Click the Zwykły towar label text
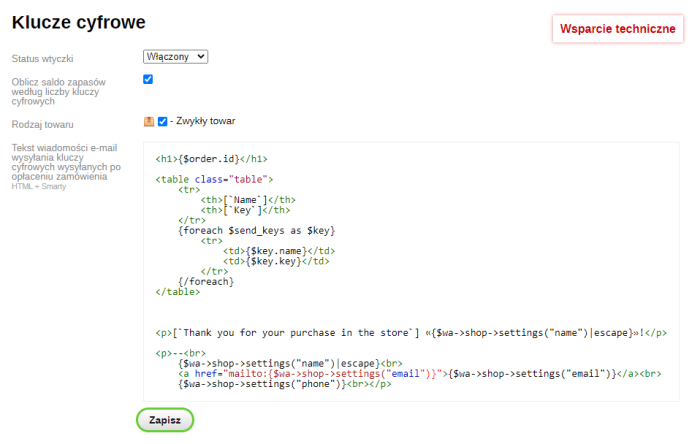This screenshot has width=700, height=444. [206, 122]
